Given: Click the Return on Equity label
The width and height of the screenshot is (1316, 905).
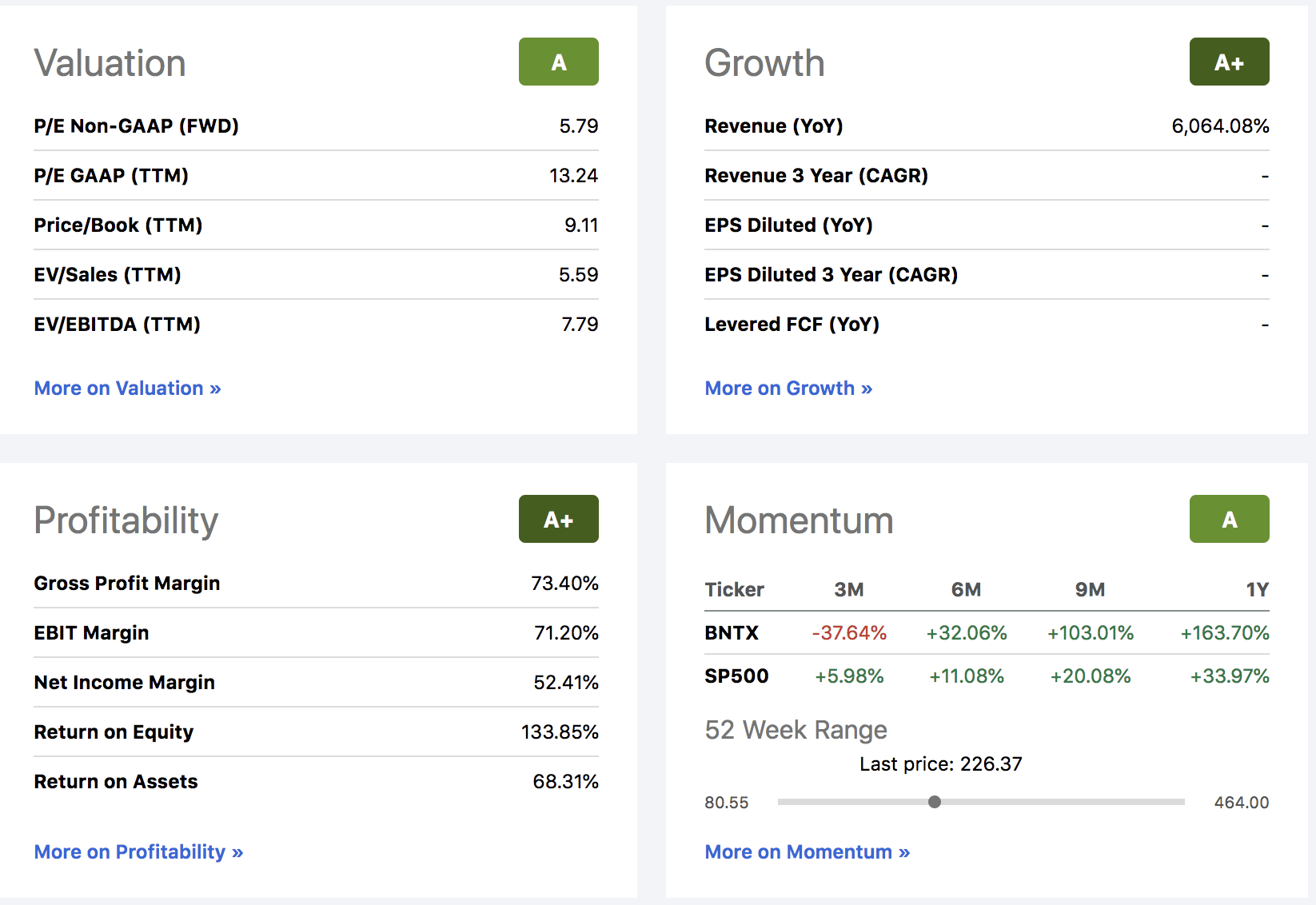Looking at the screenshot, I should [x=114, y=732].
